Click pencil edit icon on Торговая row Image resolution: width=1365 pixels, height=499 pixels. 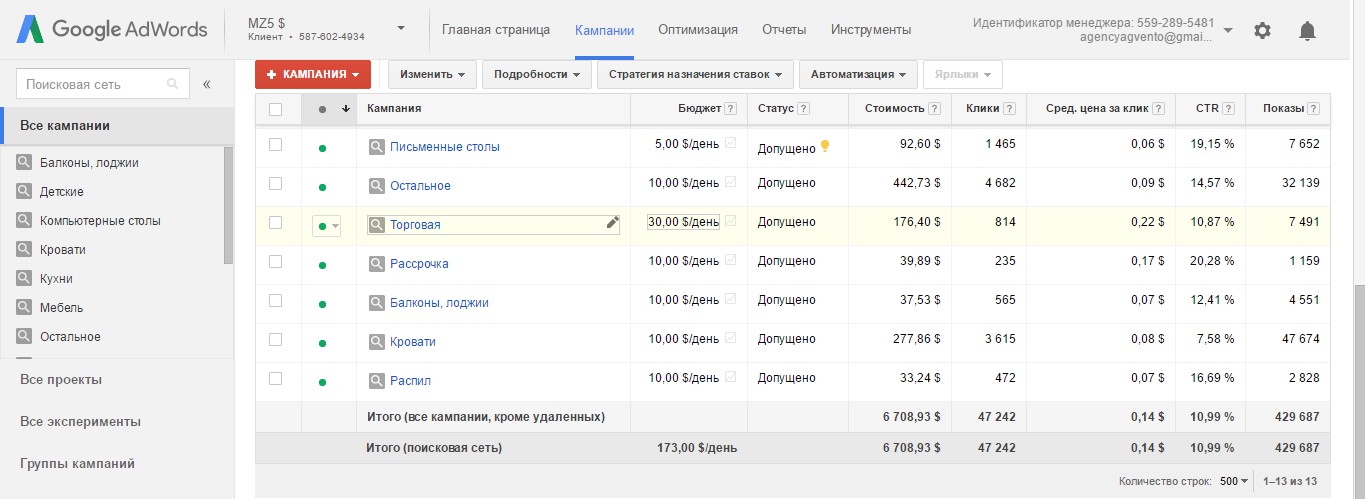(612, 223)
